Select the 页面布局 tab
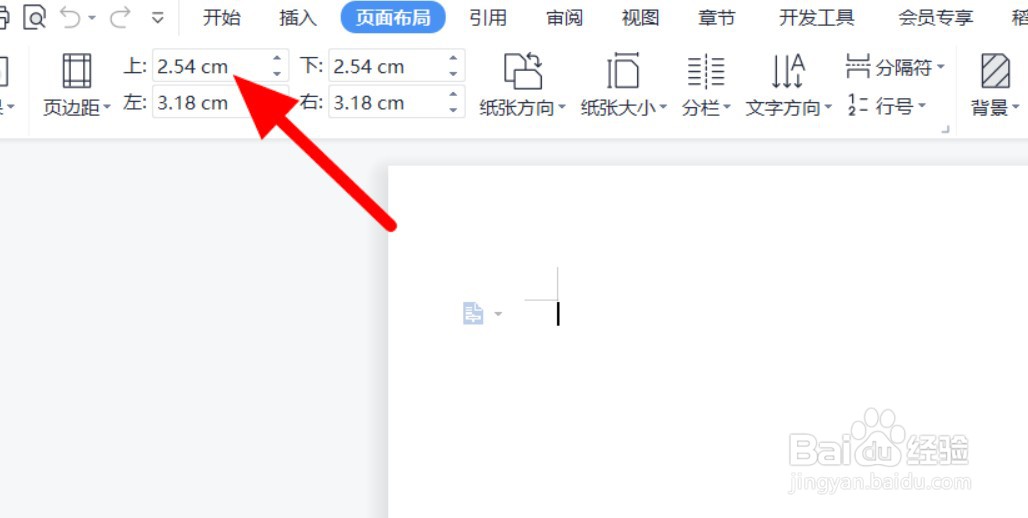Viewport: 1028px width, 518px height. (393, 18)
